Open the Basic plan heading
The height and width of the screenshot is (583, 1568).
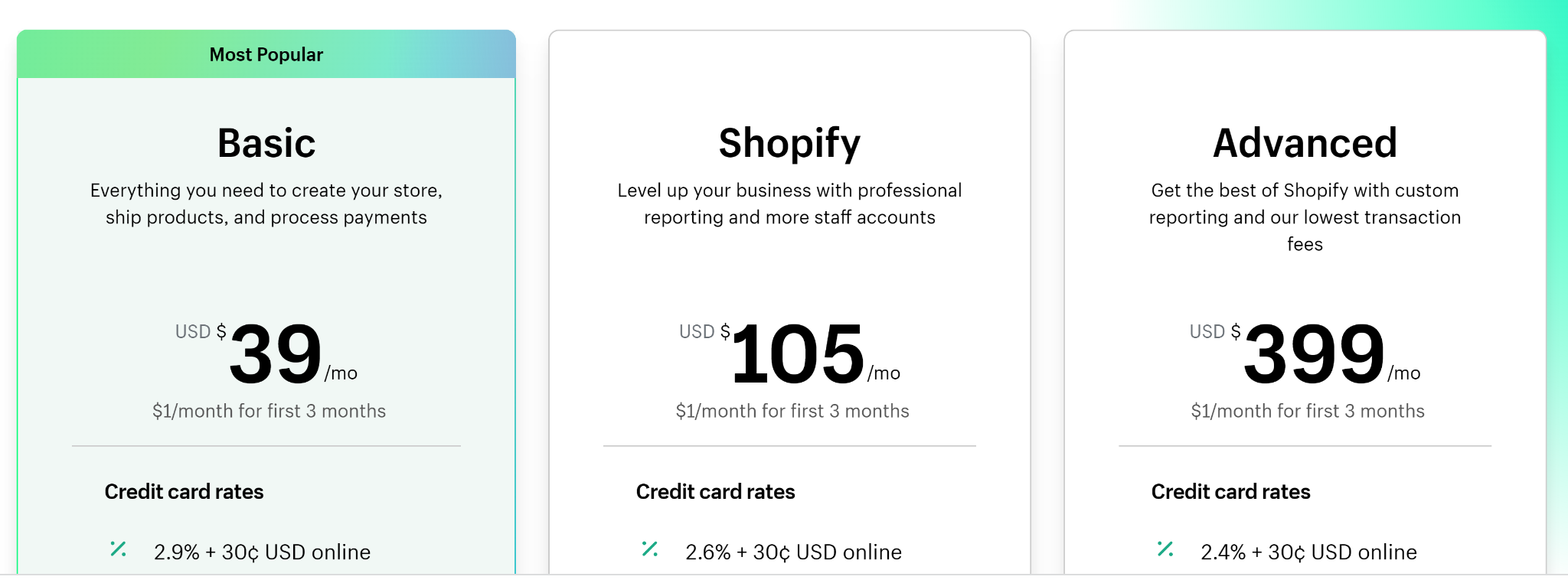[x=266, y=143]
